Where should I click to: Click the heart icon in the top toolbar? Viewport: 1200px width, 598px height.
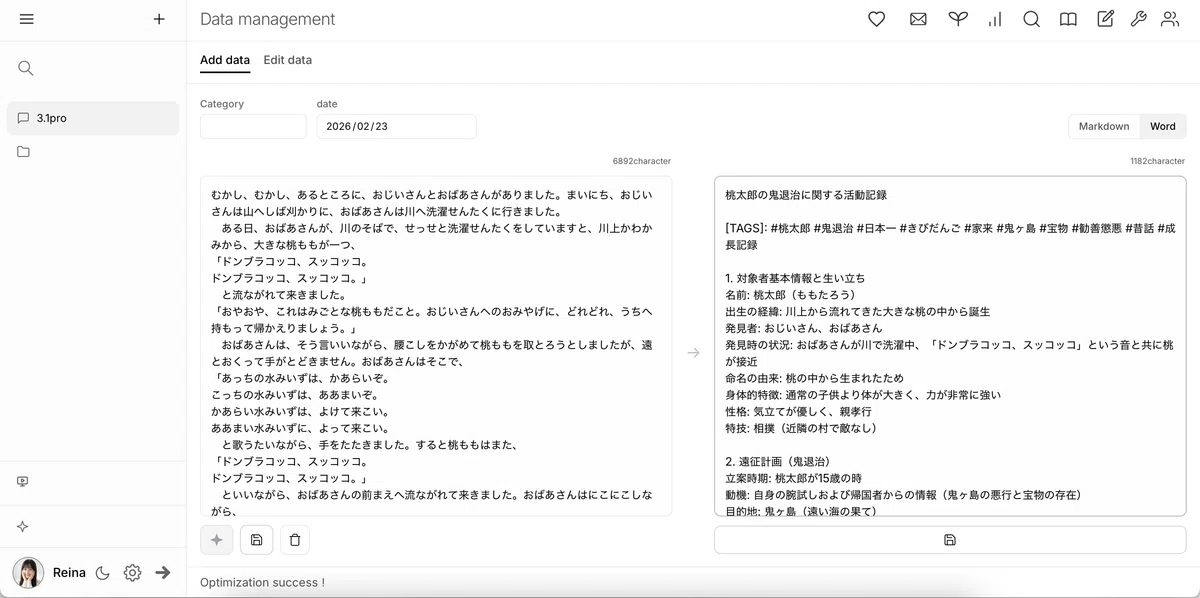coord(877,19)
